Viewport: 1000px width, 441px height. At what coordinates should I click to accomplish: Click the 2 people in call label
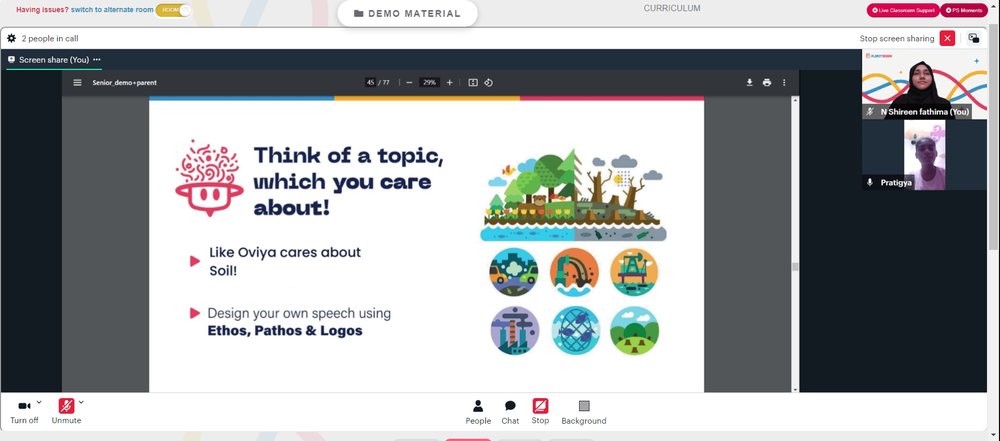pyautogui.click(x=50, y=38)
